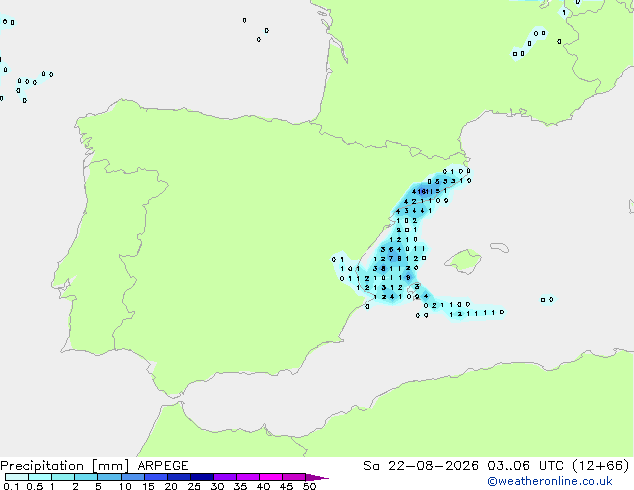Click the 'Sa 22-08-2026' date text
This screenshot has width=634, height=490.
[421, 466]
